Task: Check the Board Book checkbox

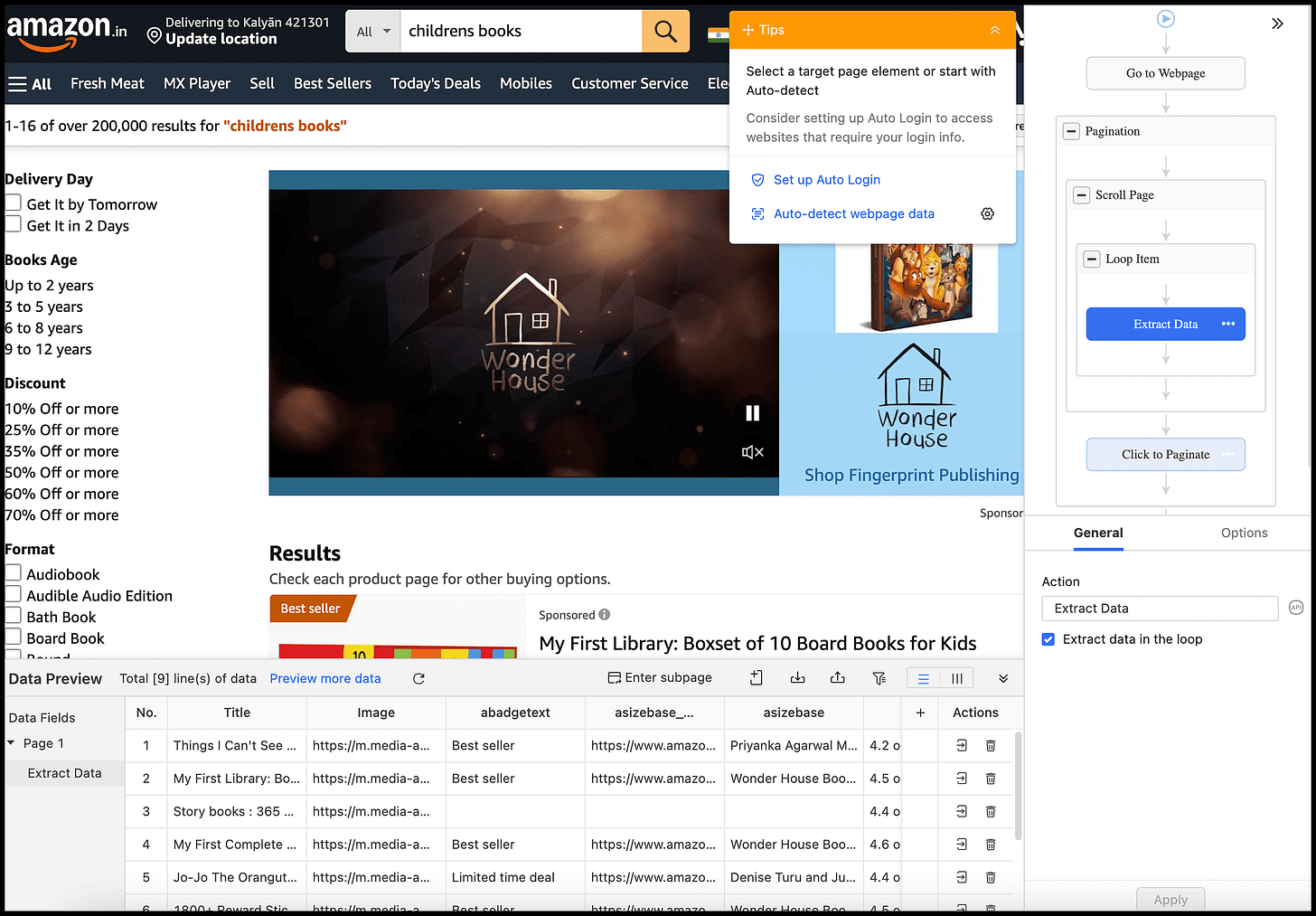Action: [14, 636]
